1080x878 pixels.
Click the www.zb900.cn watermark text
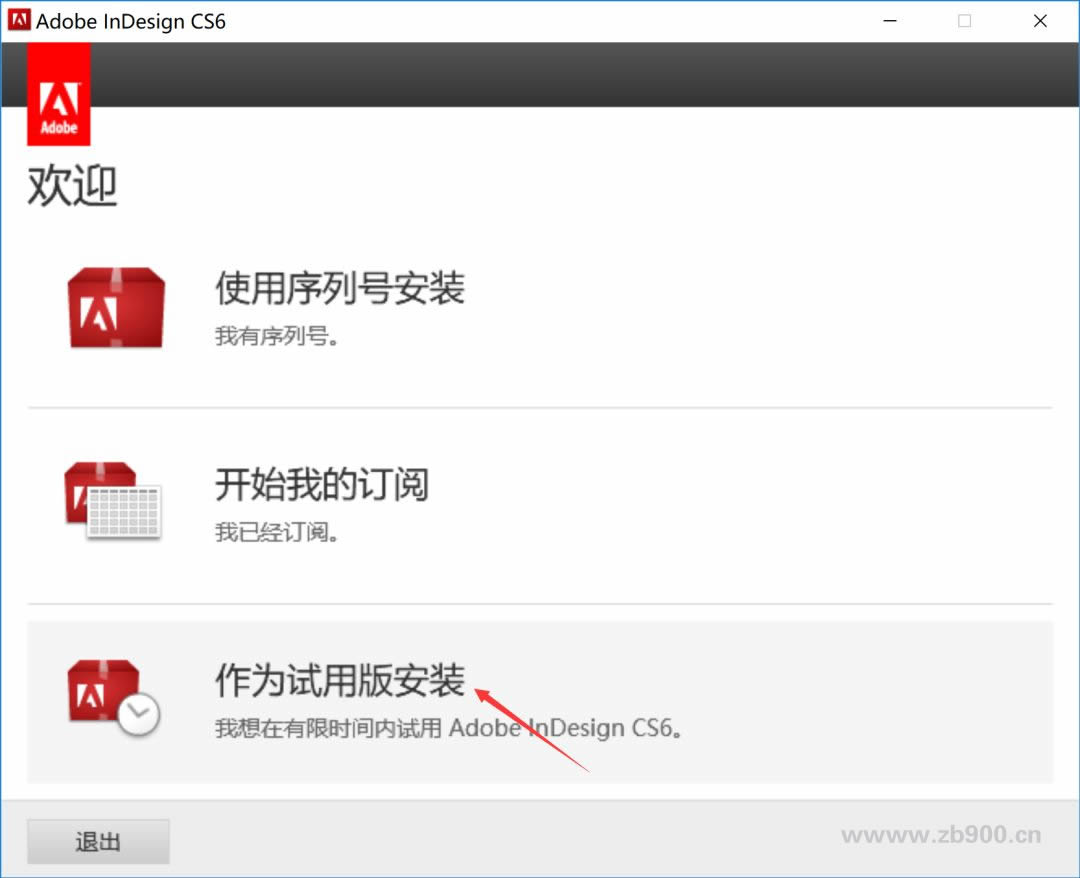click(940, 835)
